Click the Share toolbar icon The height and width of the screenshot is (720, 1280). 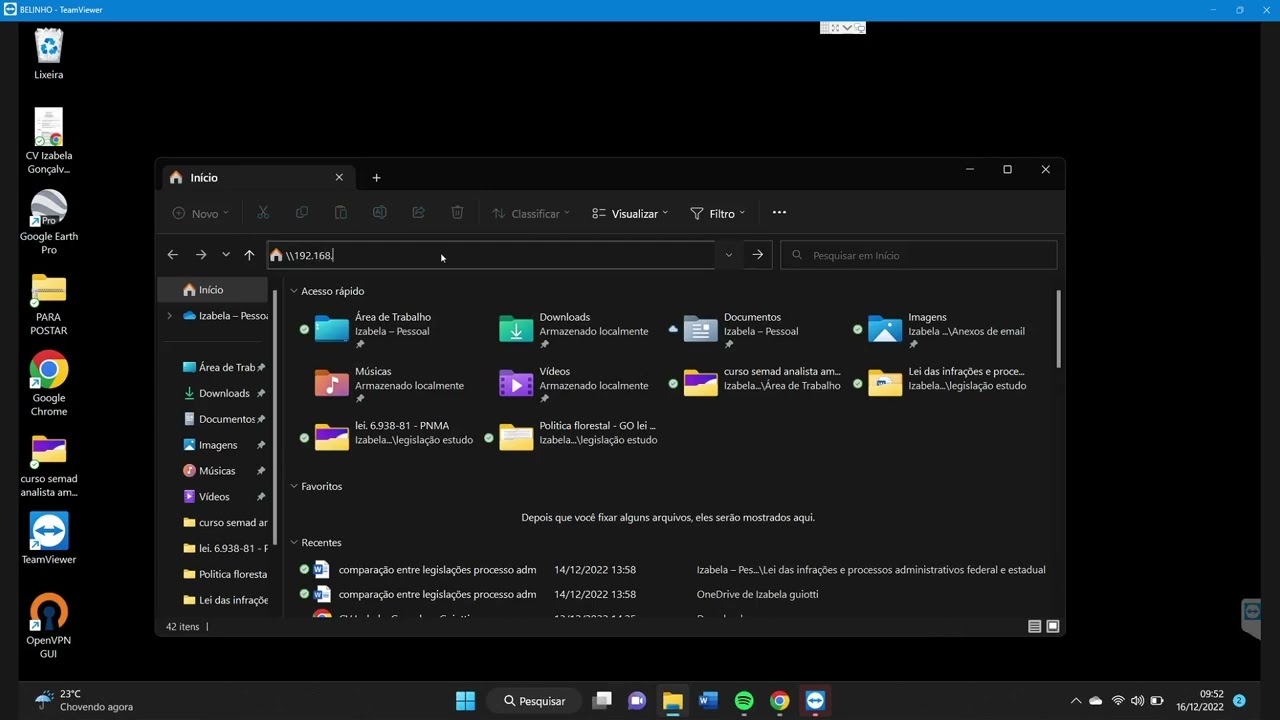tap(418, 213)
